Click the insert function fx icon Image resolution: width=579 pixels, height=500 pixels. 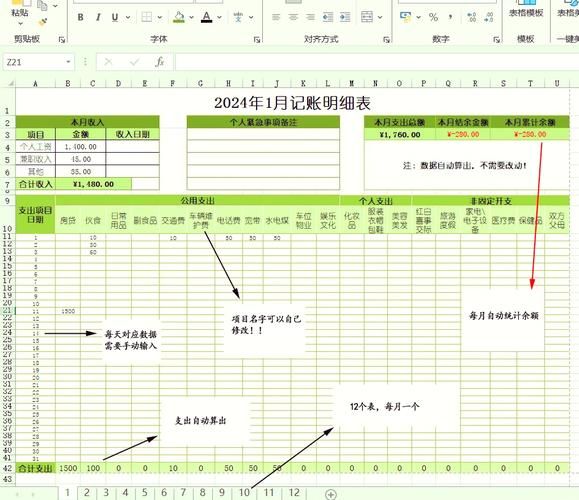pyautogui.click(x=160, y=62)
